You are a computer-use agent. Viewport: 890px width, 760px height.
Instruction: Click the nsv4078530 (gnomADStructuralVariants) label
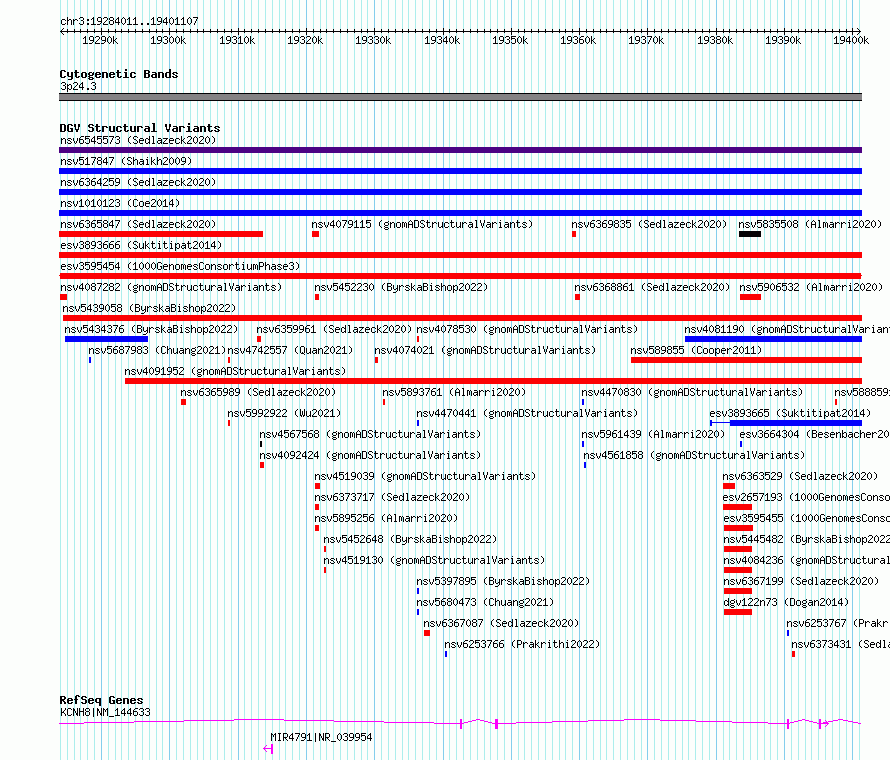click(527, 329)
